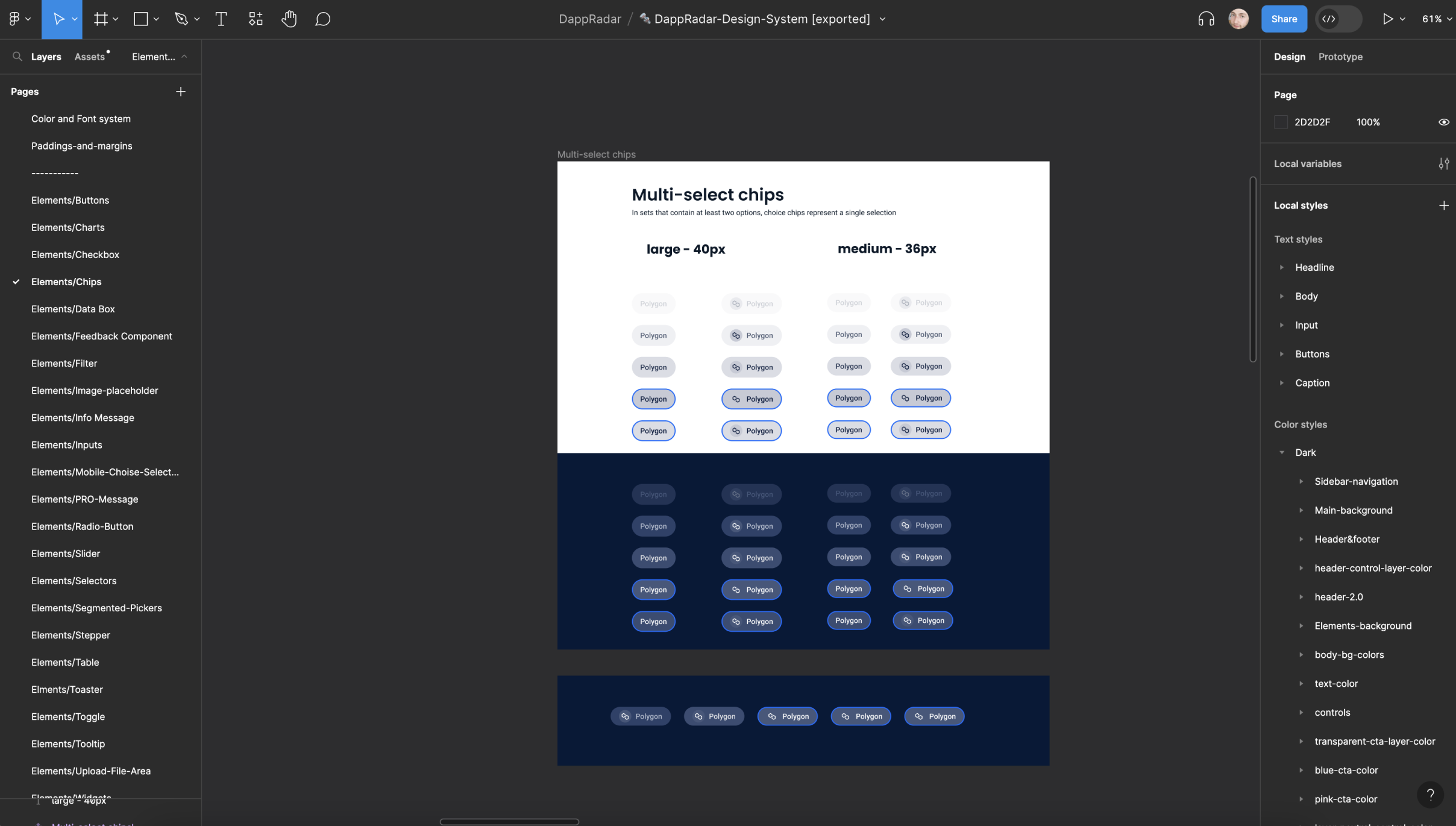Open Frame tool options dropdown

[116, 19]
